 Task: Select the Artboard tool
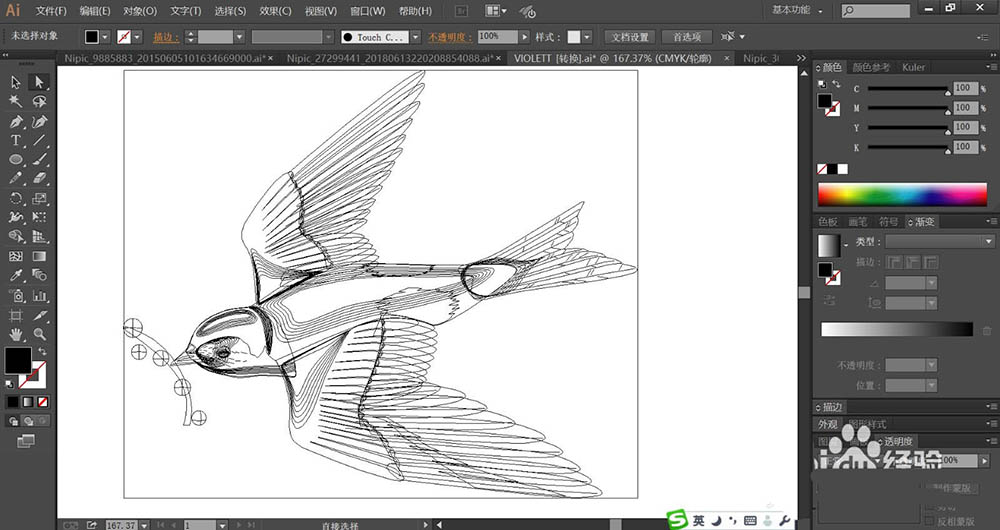tap(16, 315)
